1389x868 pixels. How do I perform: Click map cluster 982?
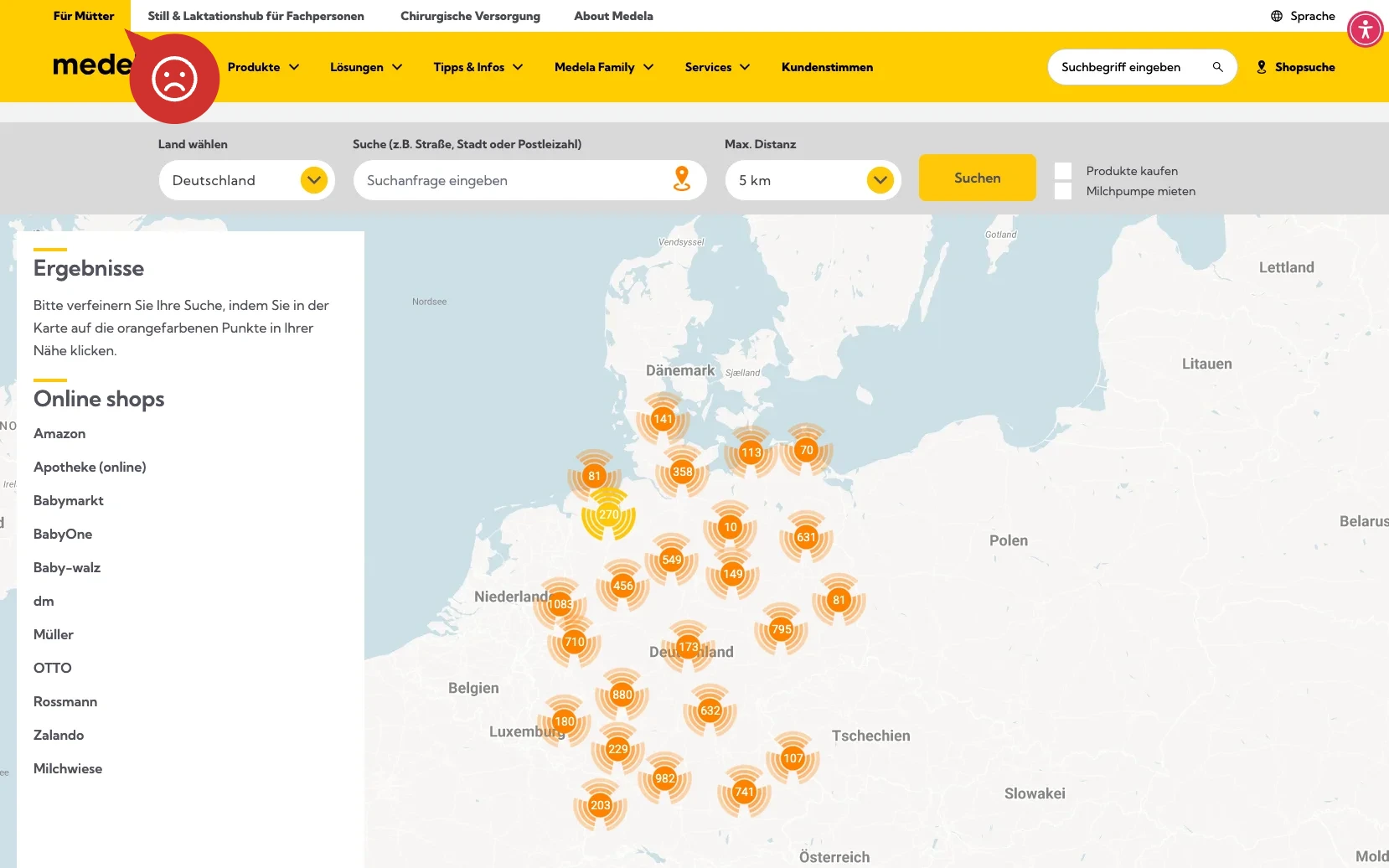[x=665, y=778]
